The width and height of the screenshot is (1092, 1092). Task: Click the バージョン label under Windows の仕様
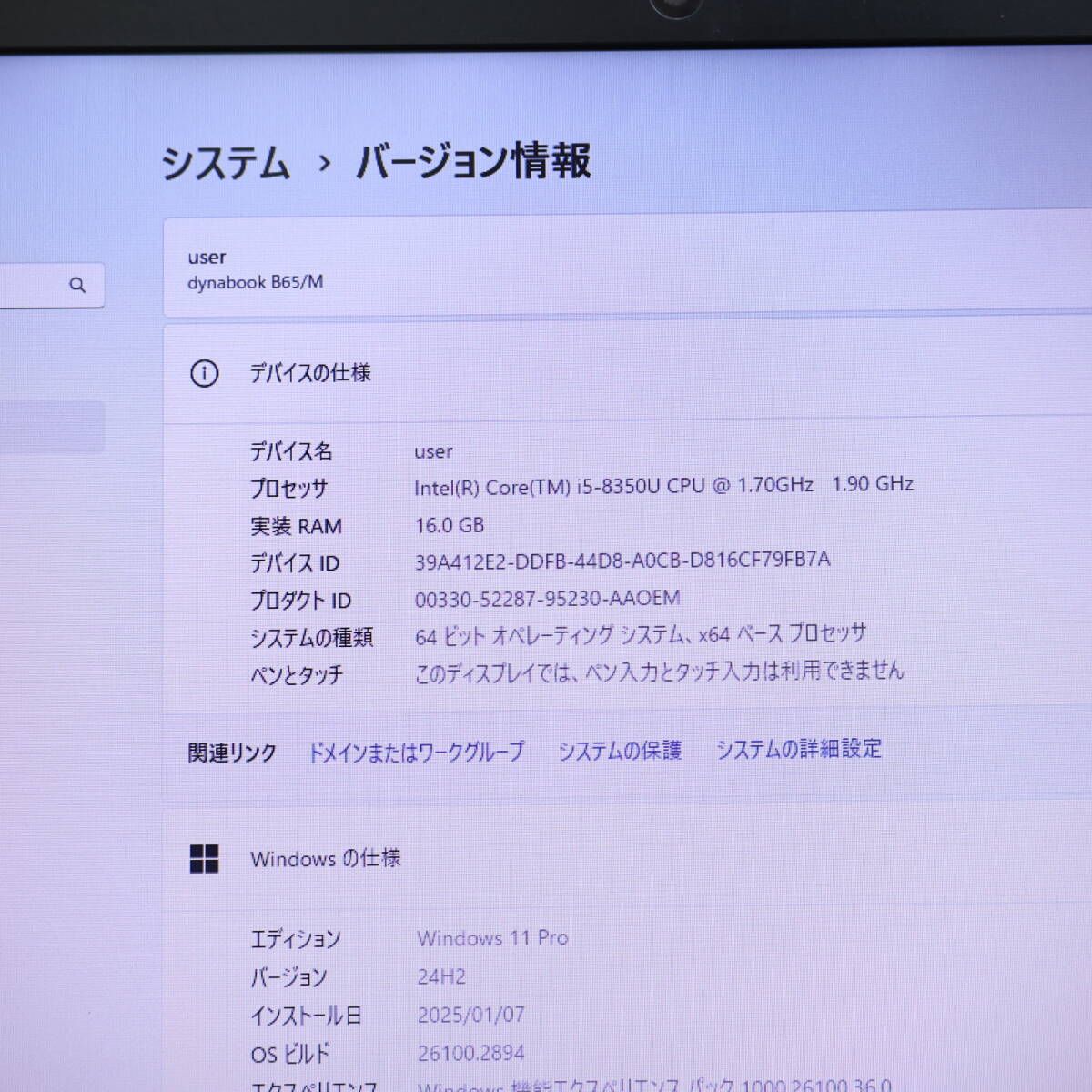(288, 977)
